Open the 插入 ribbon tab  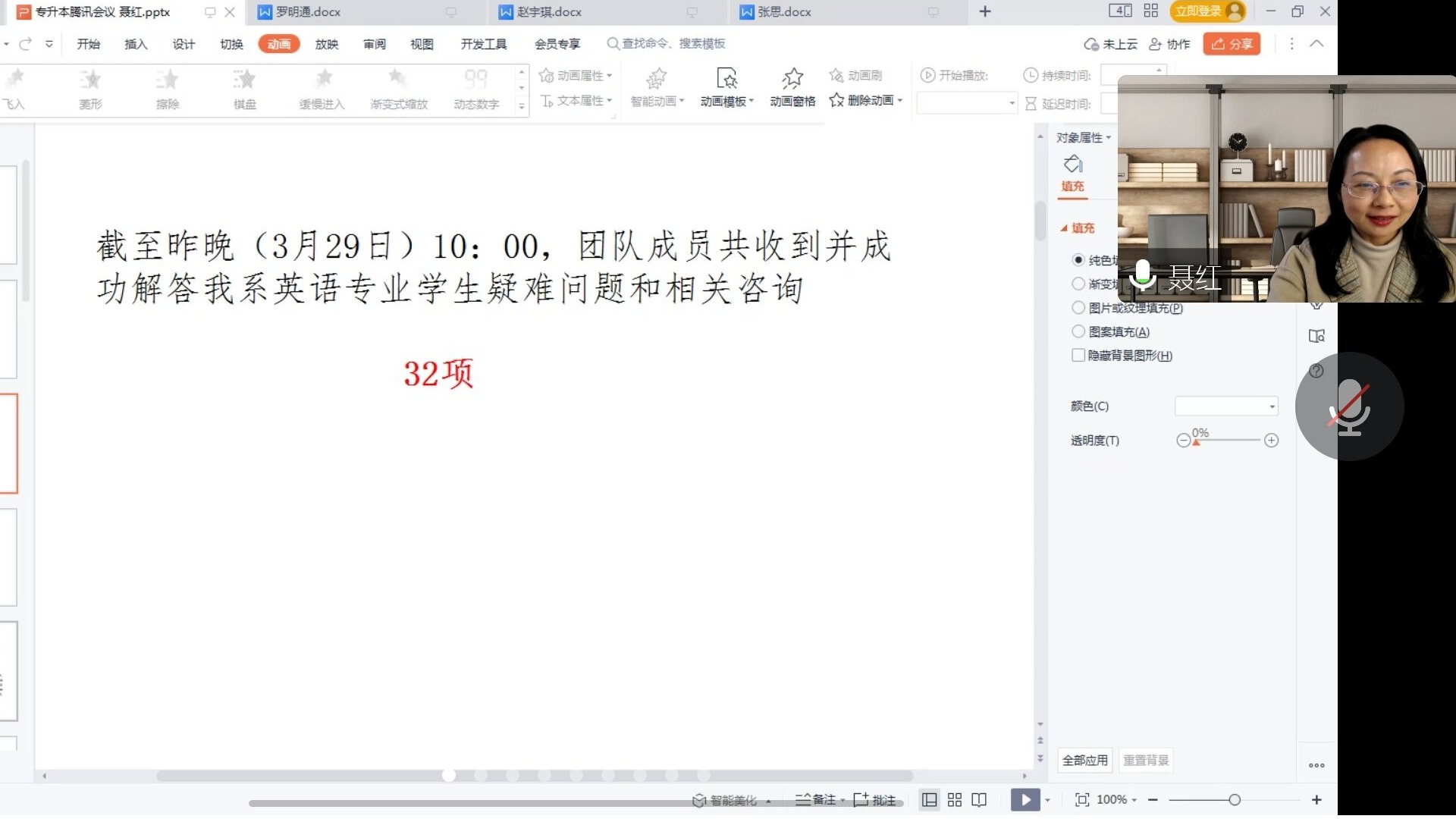click(136, 44)
